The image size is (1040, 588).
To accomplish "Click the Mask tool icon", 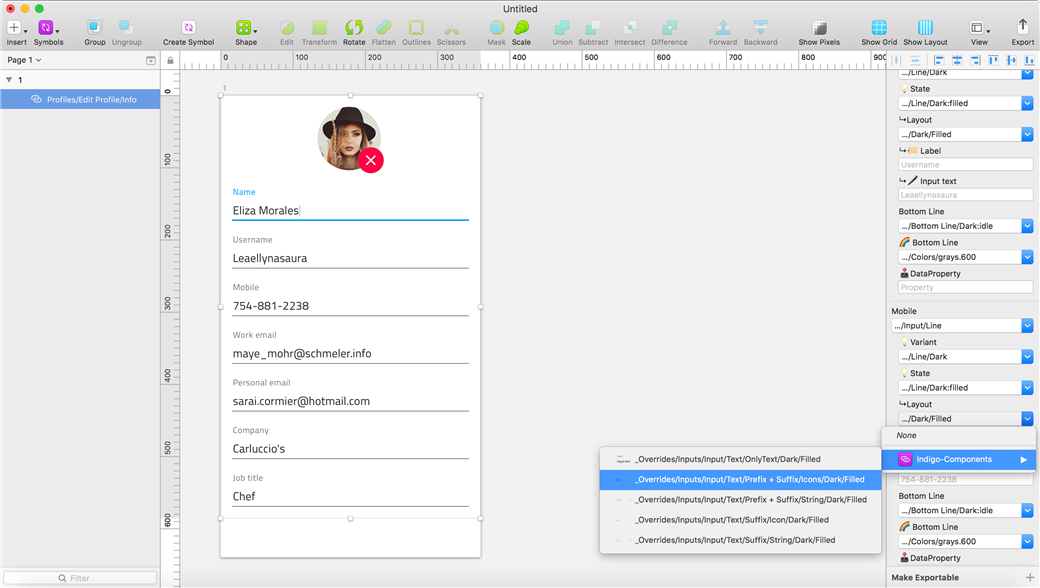I will click(497, 28).
